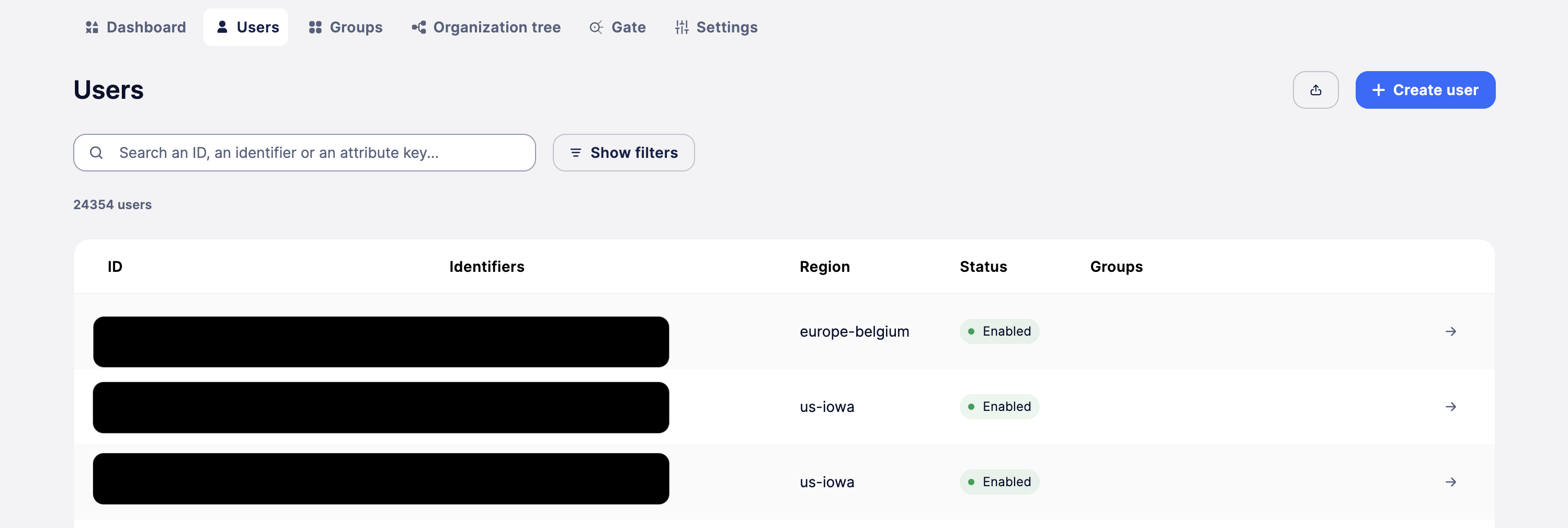
Task: Click the export/share icon button
Action: (x=1315, y=90)
